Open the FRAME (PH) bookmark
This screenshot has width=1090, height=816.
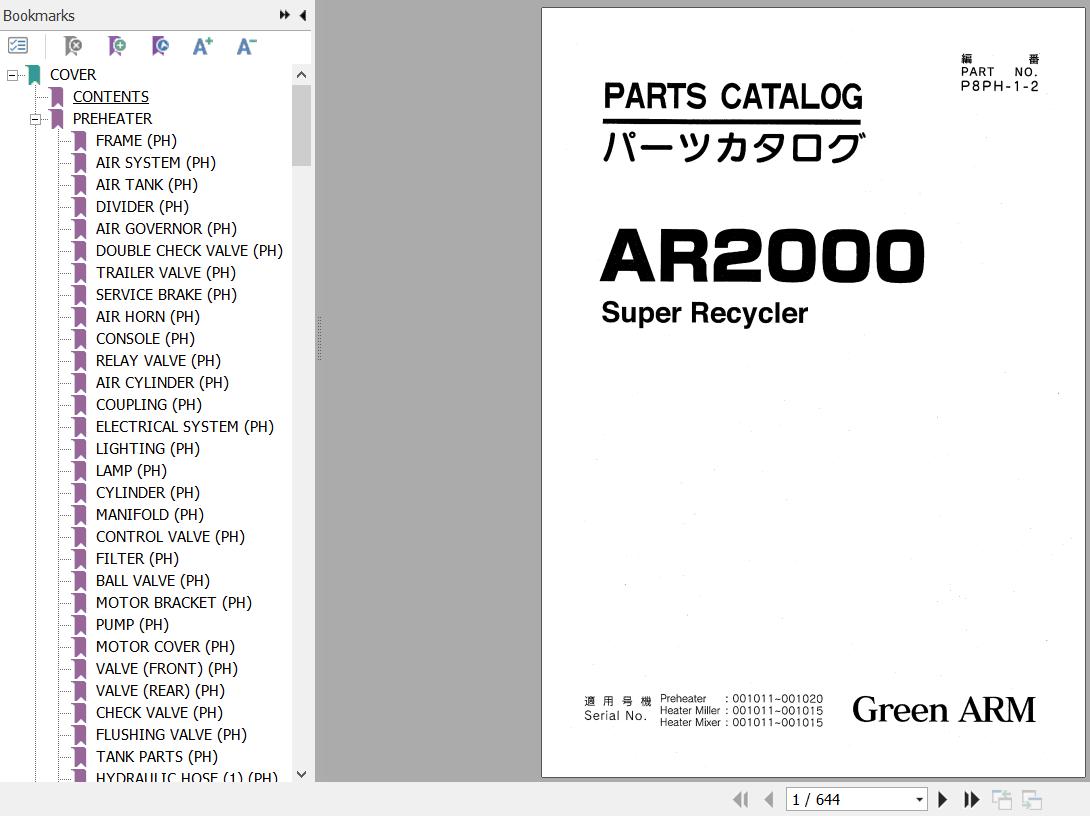pyautogui.click(x=136, y=140)
